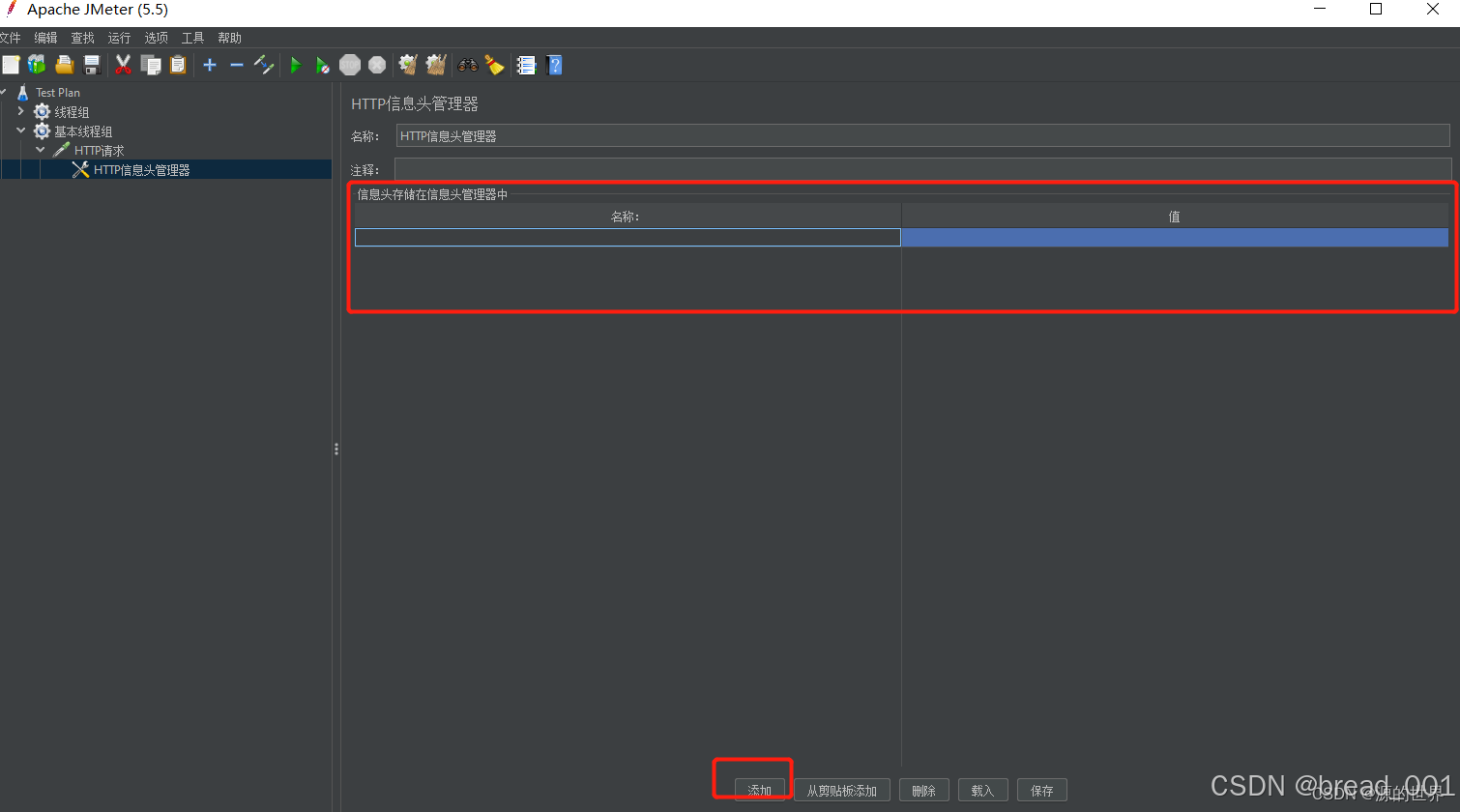Image resolution: width=1460 pixels, height=812 pixels.
Task: Toggle the Log Viewer icon
Action: pyautogui.click(x=526, y=65)
